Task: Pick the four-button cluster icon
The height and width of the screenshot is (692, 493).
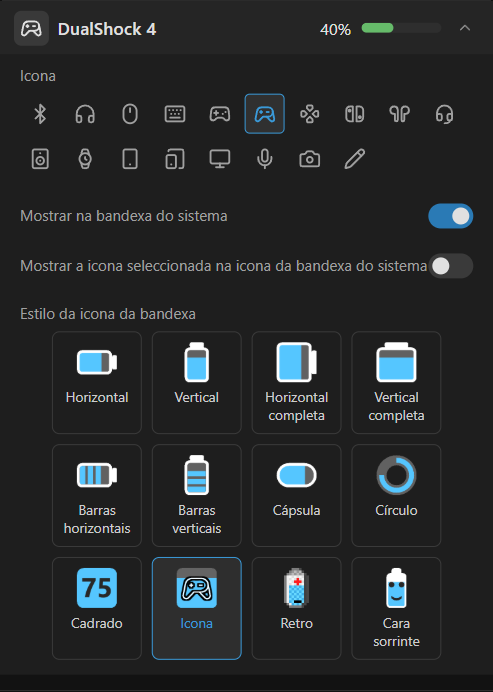Action: point(310,114)
